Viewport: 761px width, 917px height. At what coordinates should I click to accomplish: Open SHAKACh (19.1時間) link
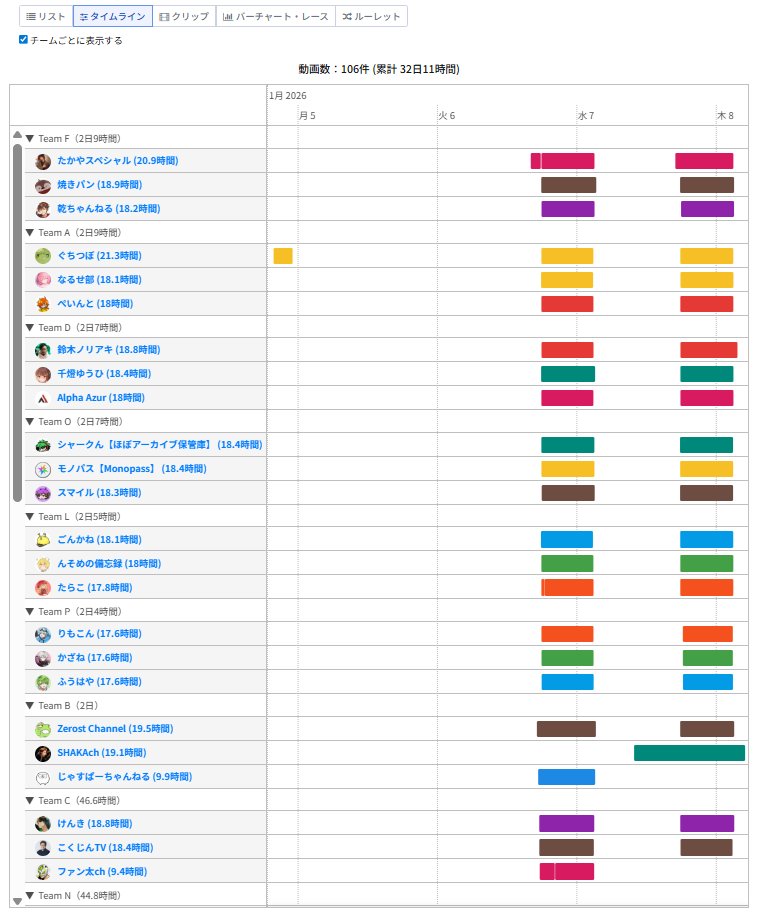tap(102, 753)
